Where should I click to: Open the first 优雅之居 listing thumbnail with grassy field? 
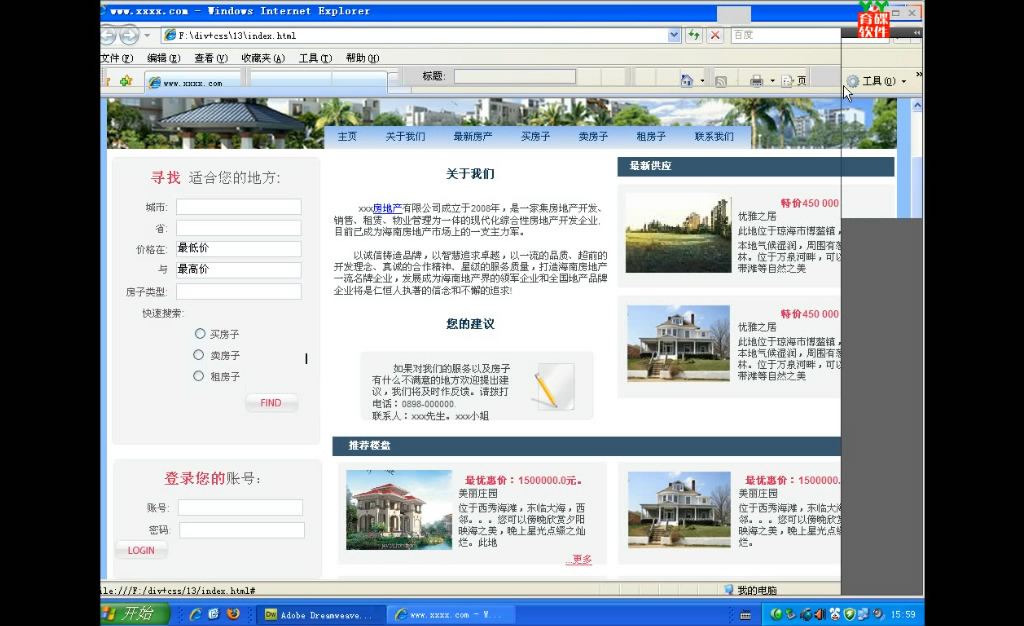(x=678, y=234)
